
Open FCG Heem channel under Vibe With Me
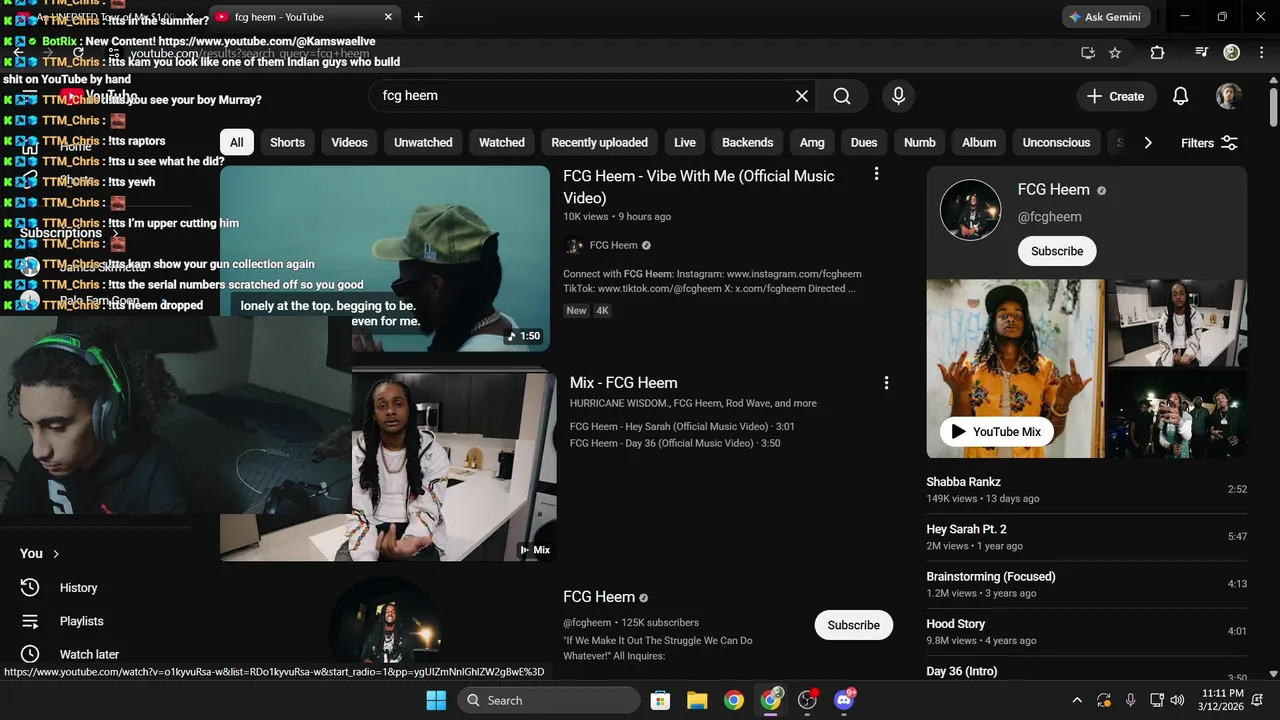click(613, 245)
